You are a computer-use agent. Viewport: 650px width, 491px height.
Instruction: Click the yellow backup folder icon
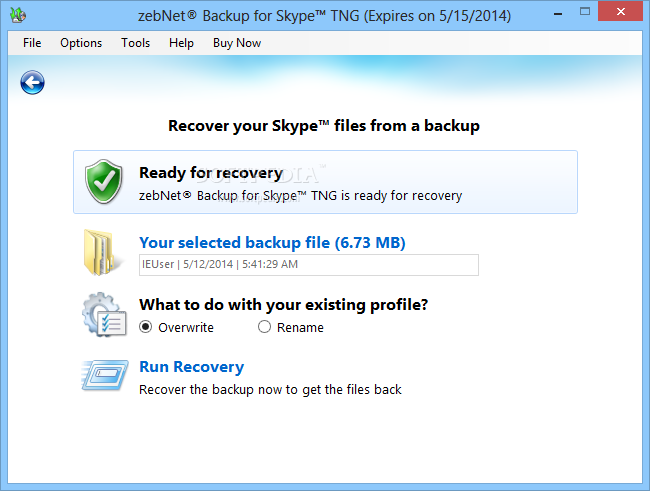tap(103, 252)
